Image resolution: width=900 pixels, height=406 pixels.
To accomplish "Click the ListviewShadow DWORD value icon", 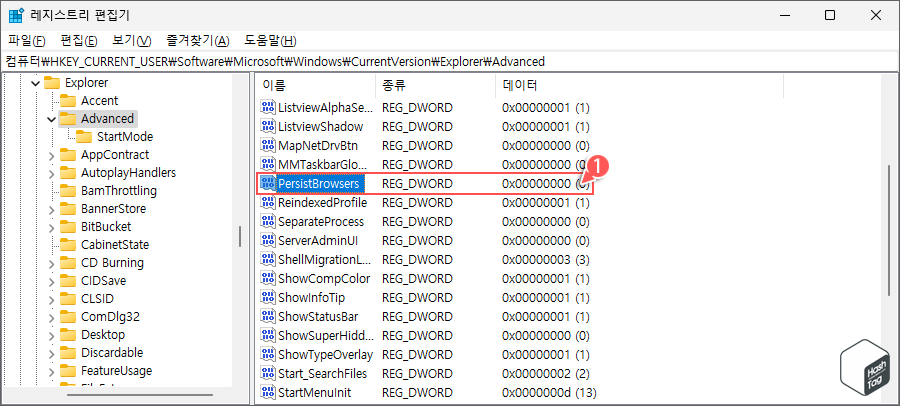I will (268, 126).
